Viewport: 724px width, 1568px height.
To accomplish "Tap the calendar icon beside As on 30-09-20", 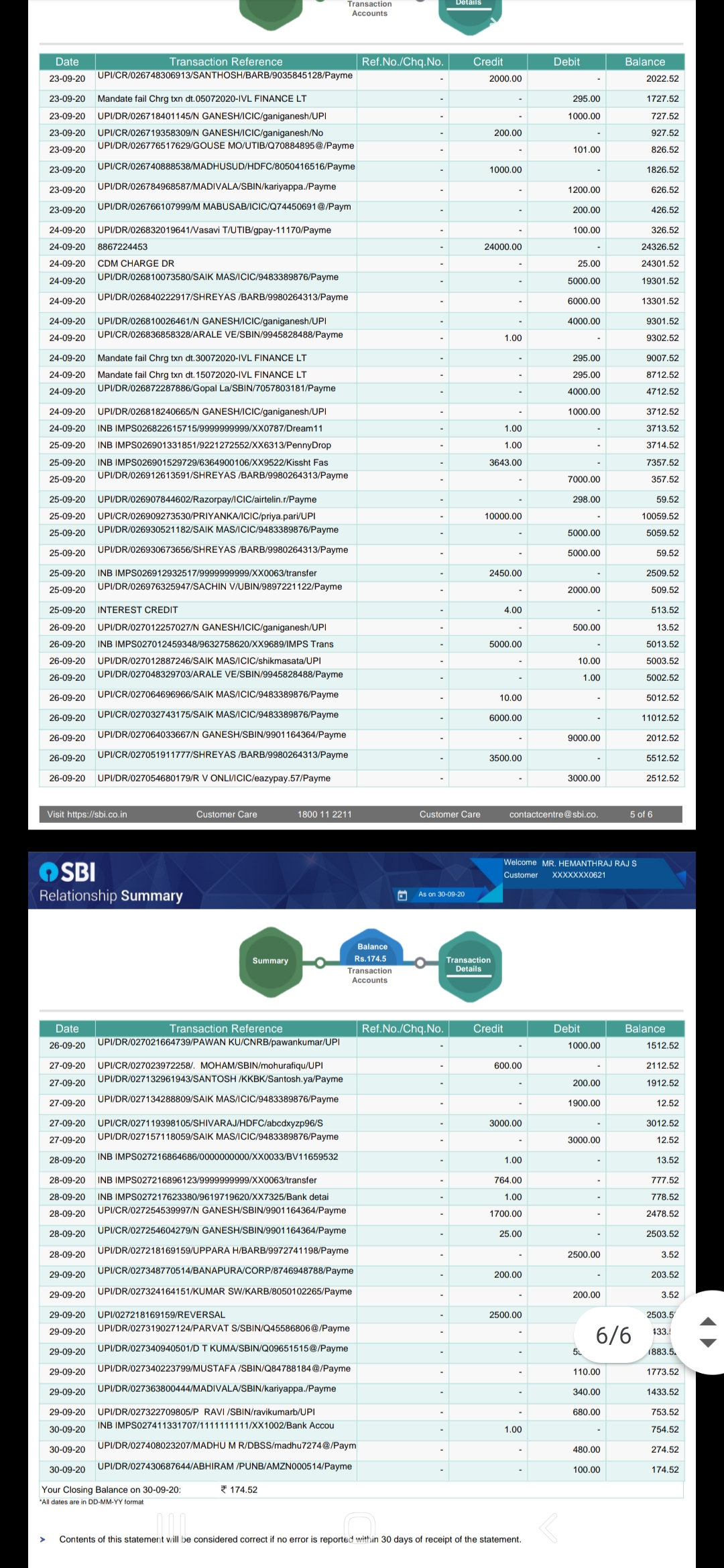I will coord(402,895).
